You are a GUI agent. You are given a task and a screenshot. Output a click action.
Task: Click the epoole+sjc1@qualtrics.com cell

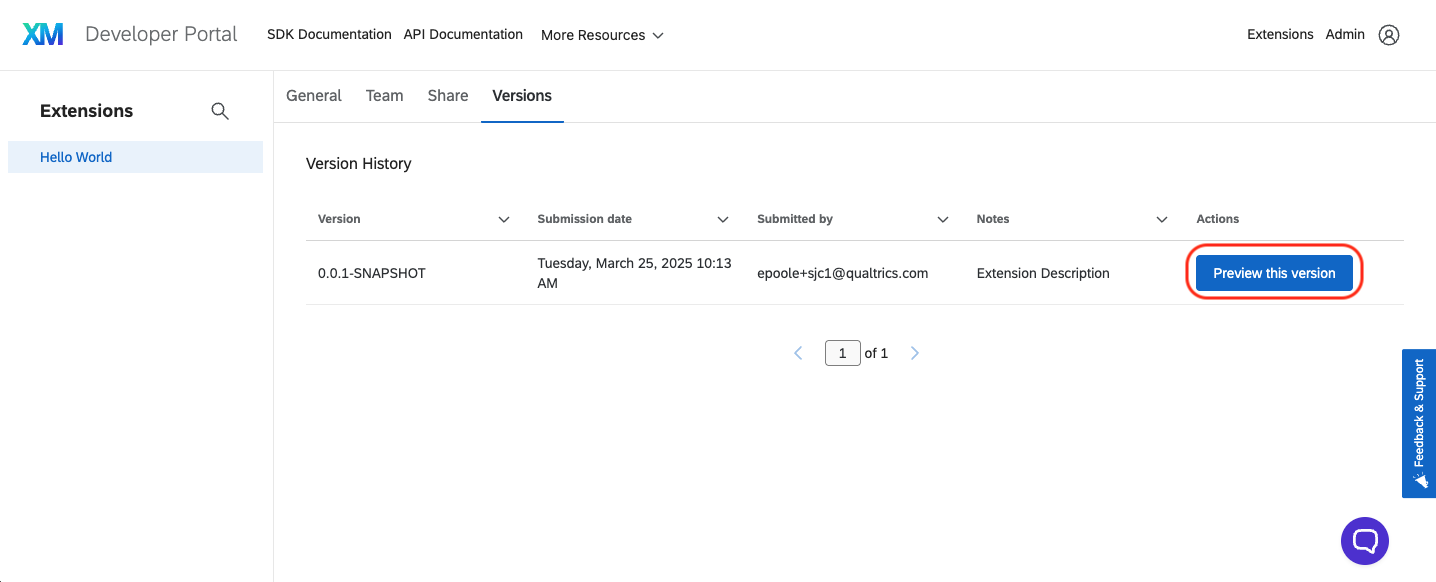(x=843, y=273)
